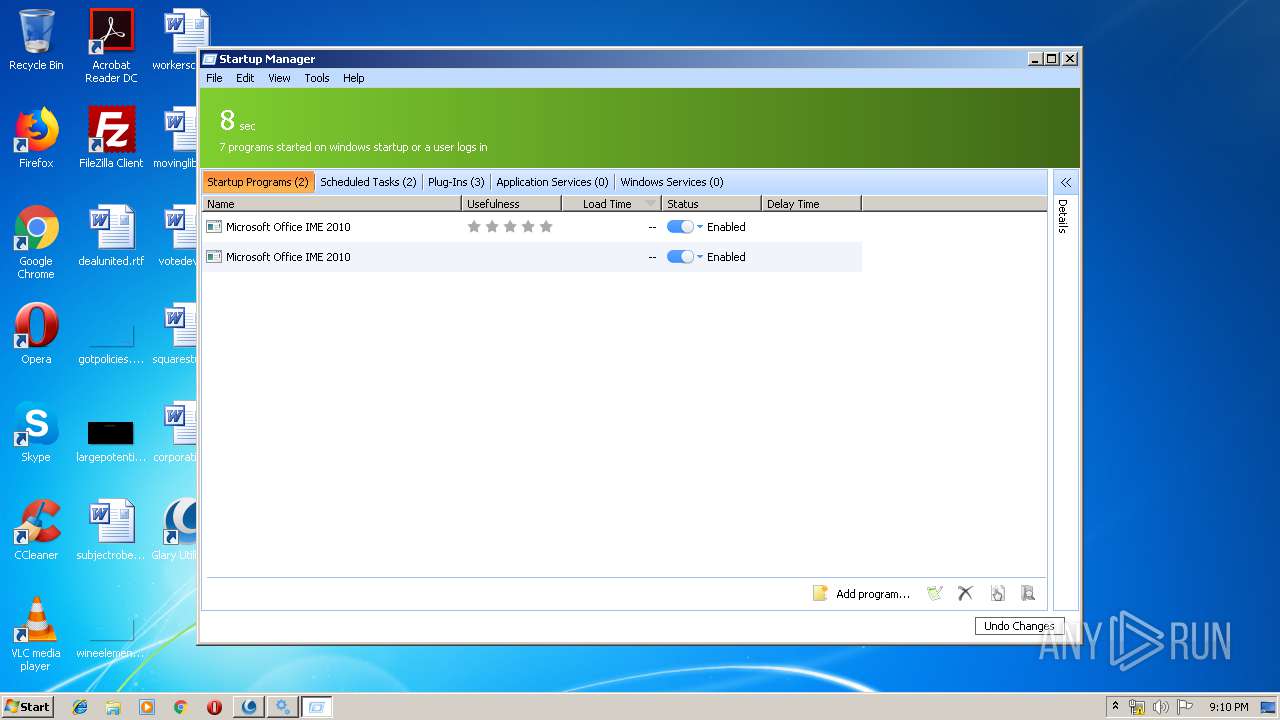This screenshot has height=720, width=1280.
Task: Switch to the Plug-Ins (3) tab
Action: 456,182
